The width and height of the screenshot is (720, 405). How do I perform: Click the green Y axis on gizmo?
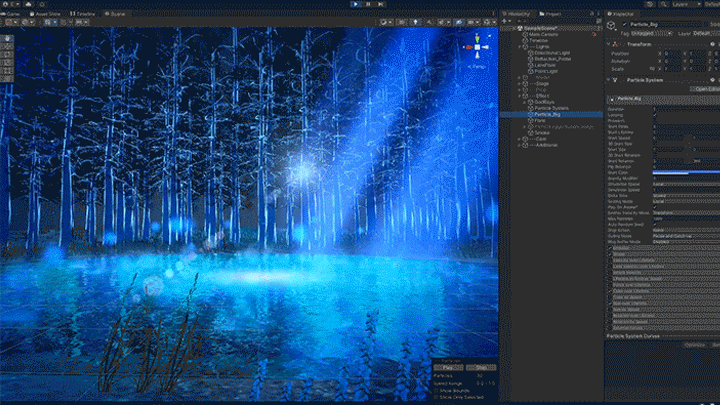[x=477, y=38]
